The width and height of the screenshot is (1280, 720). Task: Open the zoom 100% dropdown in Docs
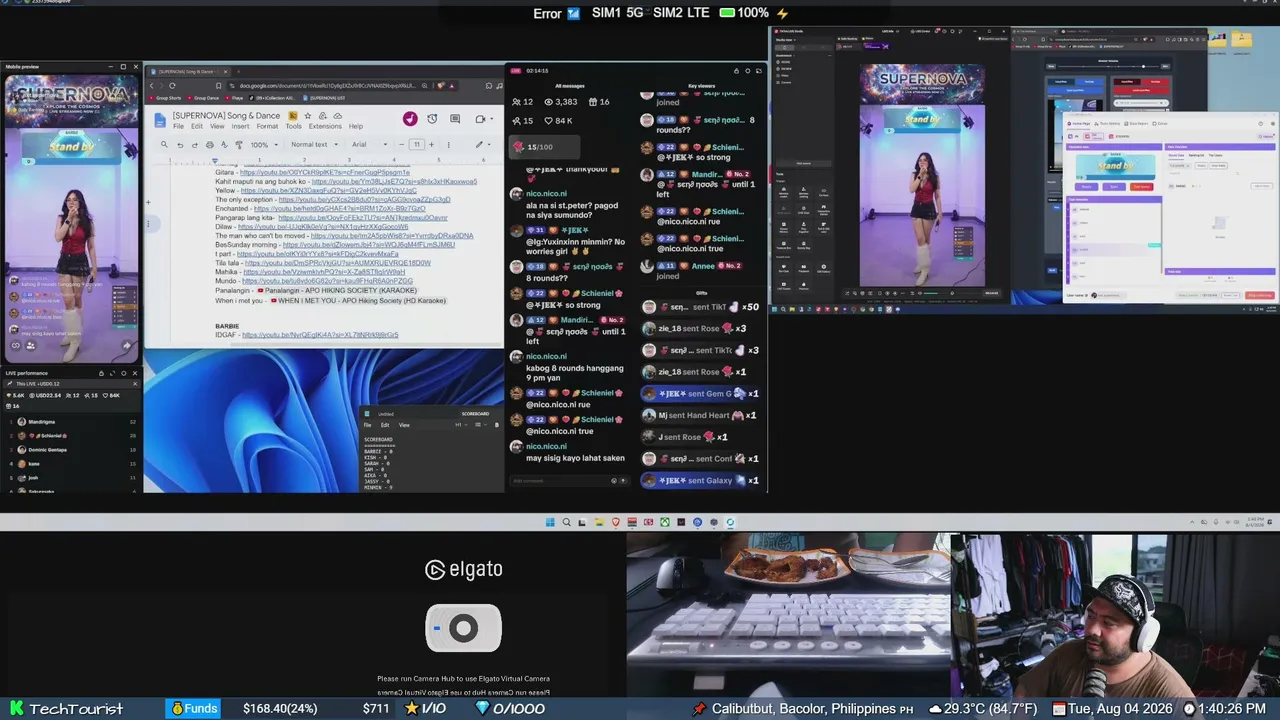tap(262, 145)
